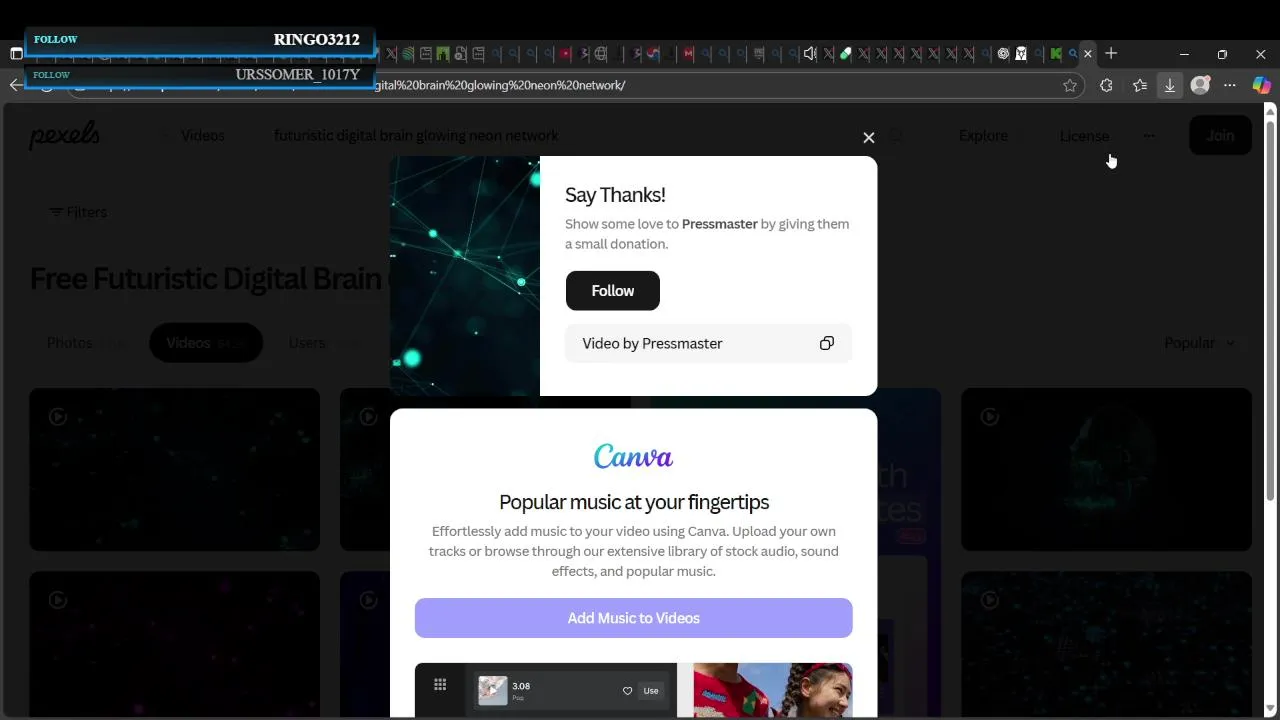Open the Filters panel
This screenshot has height=720, width=1280.
click(78, 212)
